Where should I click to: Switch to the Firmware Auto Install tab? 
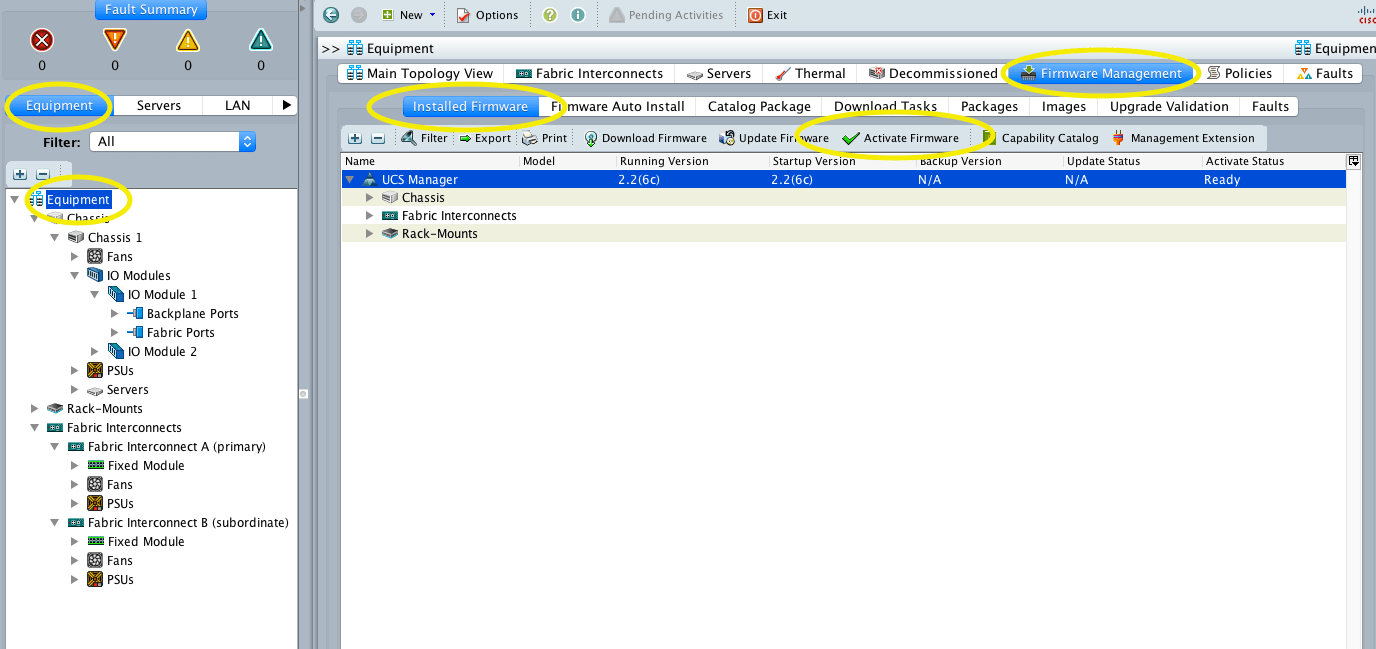tap(618, 106)
